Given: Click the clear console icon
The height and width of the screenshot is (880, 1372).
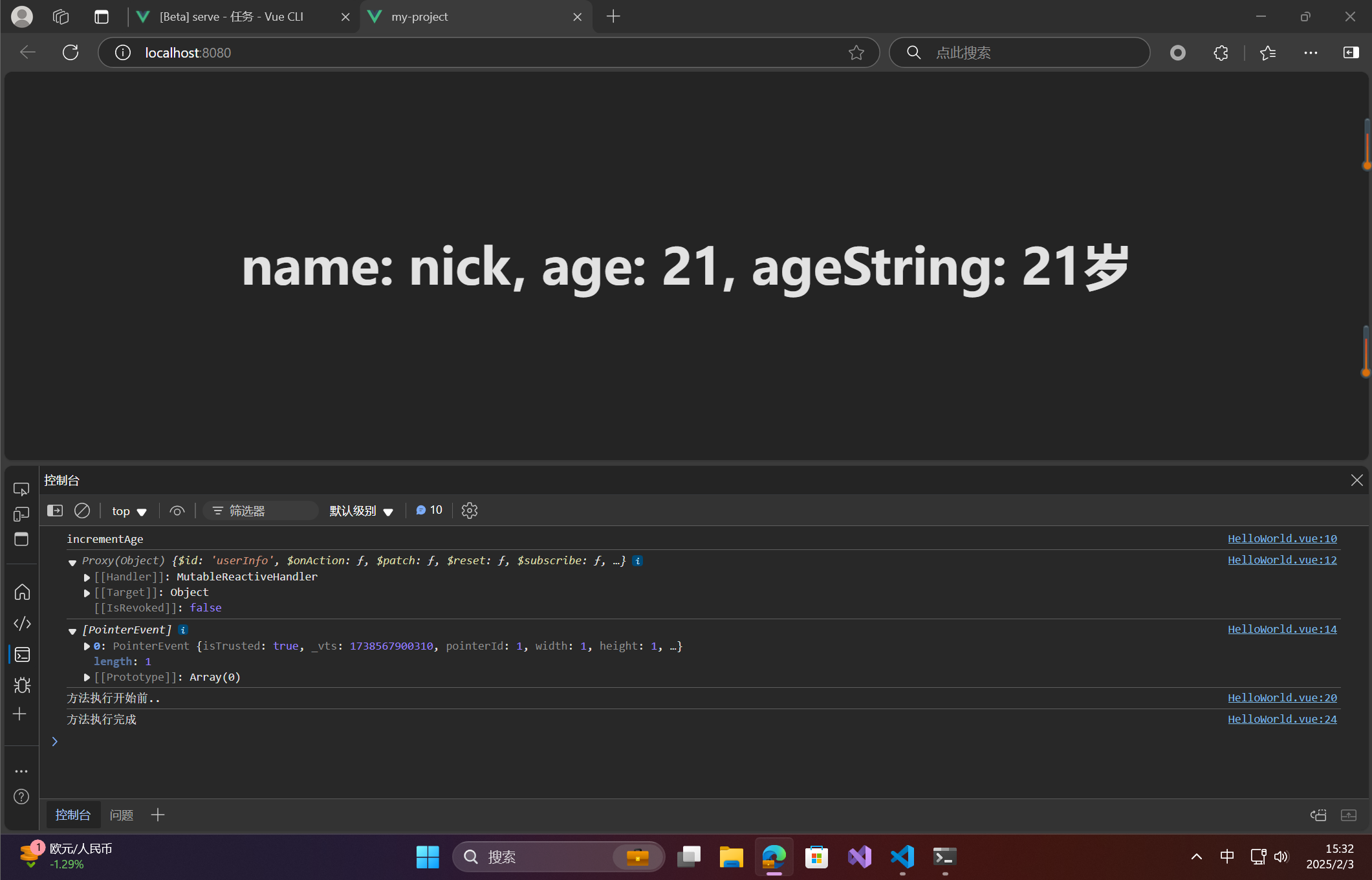Looking at the screenshot, I should pyautogui.click(x=82, y=511).
